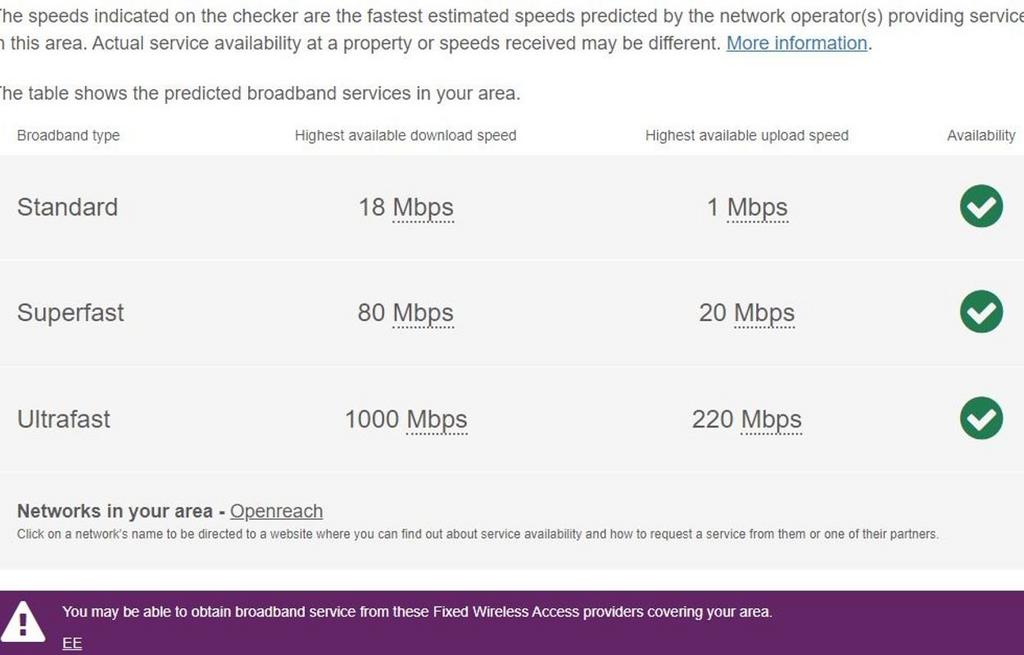
Task: Select the Broadband type column header
Action: (x=69, y=136)
